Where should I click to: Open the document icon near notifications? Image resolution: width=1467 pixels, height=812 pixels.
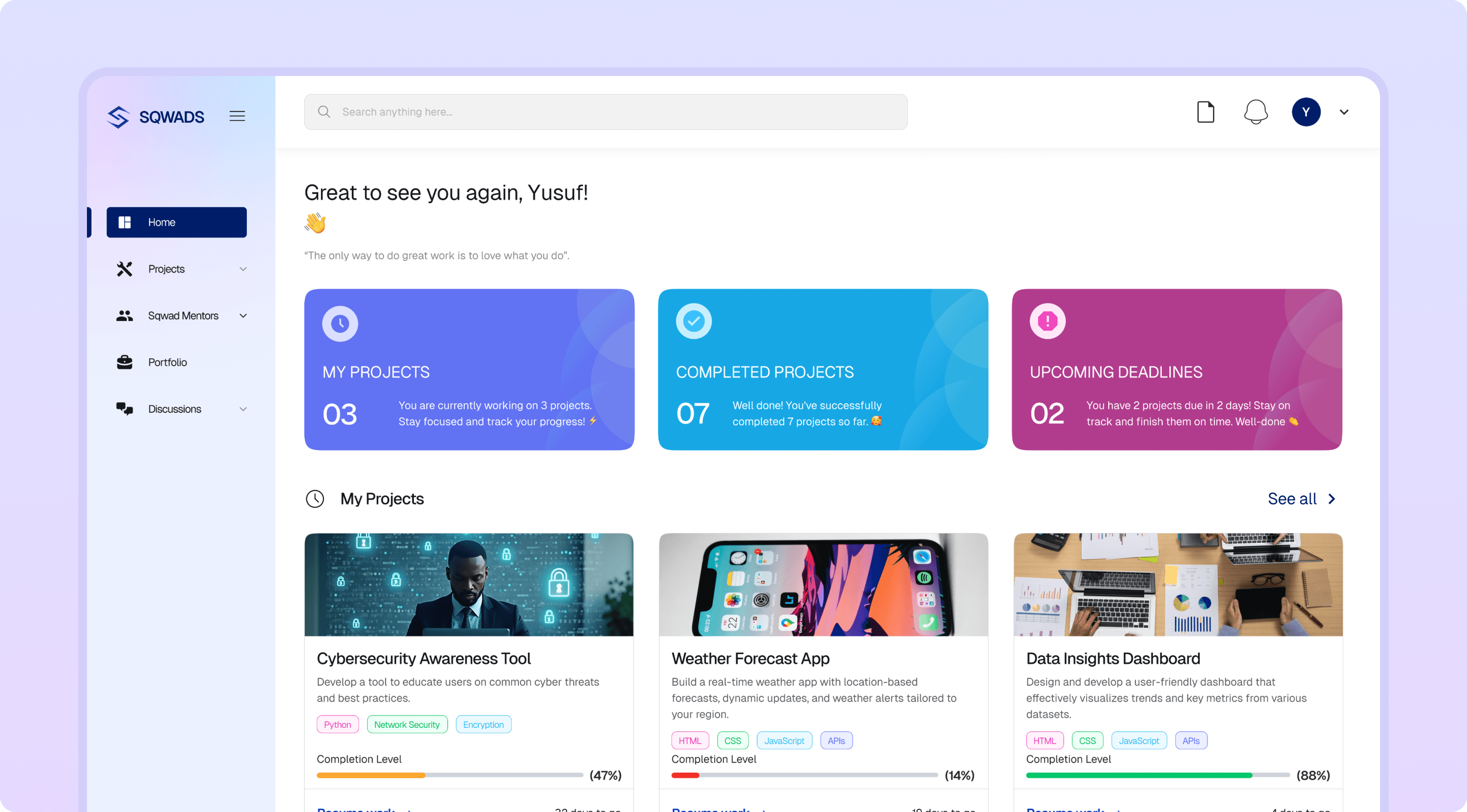point(1206,112)
